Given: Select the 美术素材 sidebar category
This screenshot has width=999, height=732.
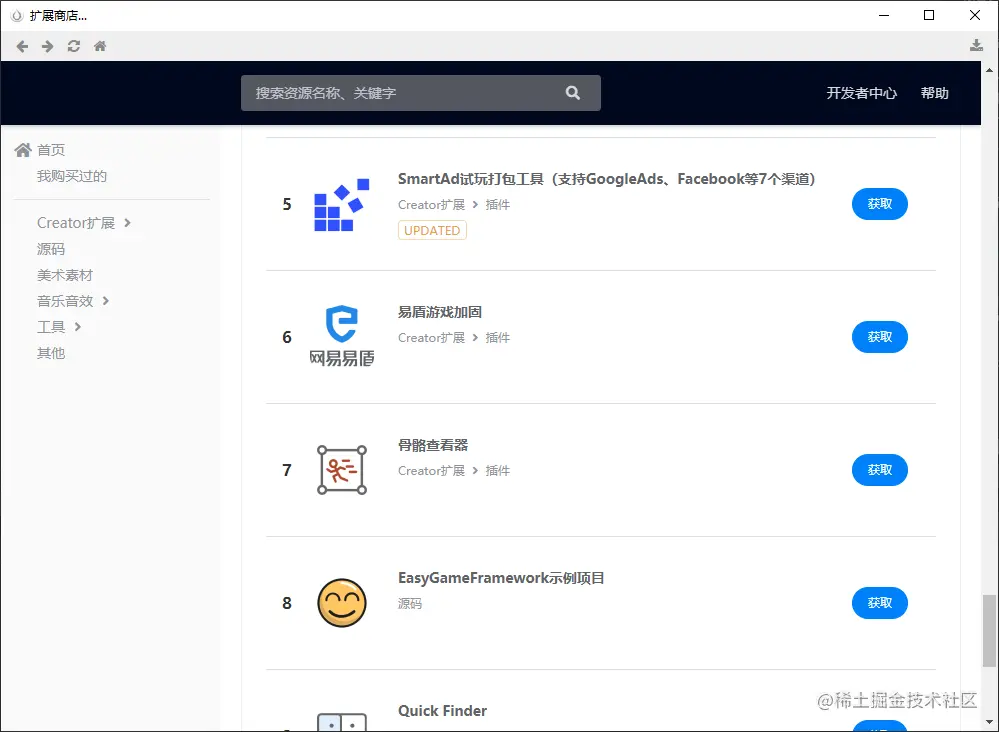Looking at the screenshot, I should (x=65, y=275).
